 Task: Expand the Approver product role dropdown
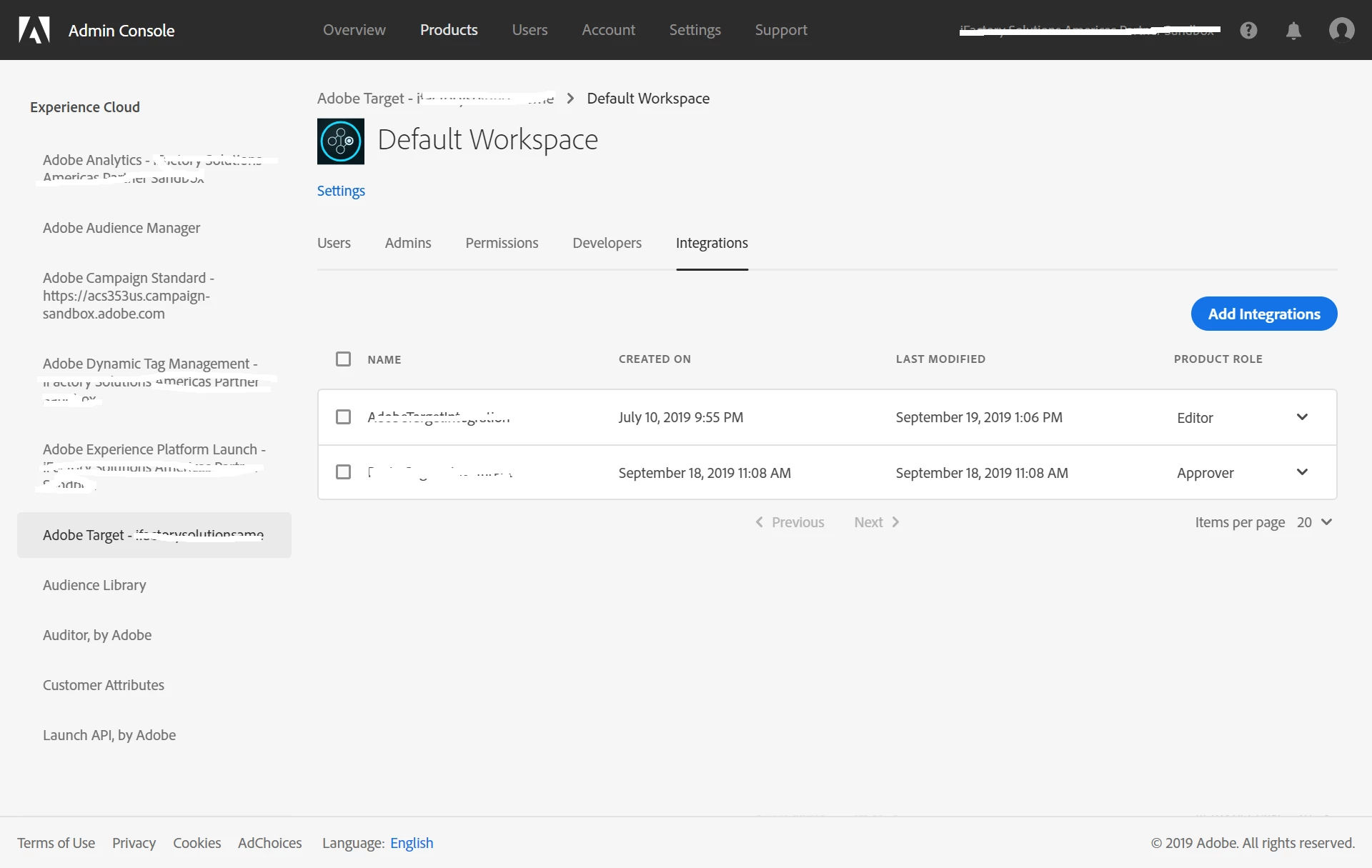[1302, 472]
